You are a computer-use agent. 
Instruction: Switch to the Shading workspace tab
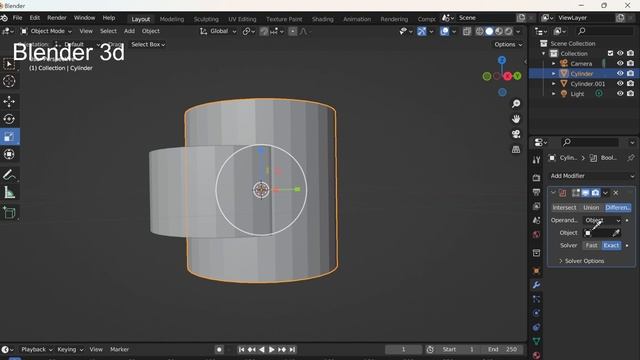322,19
